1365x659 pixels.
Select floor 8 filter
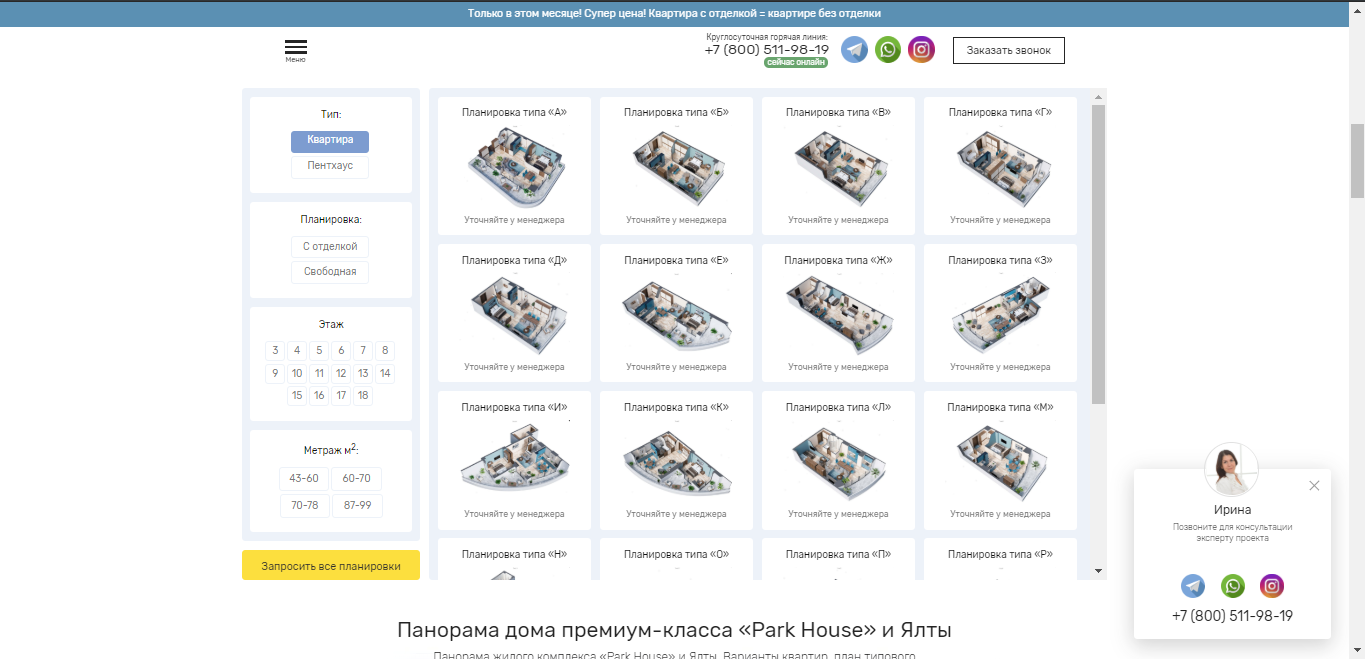pyautogui.click(x=385, y=350)
